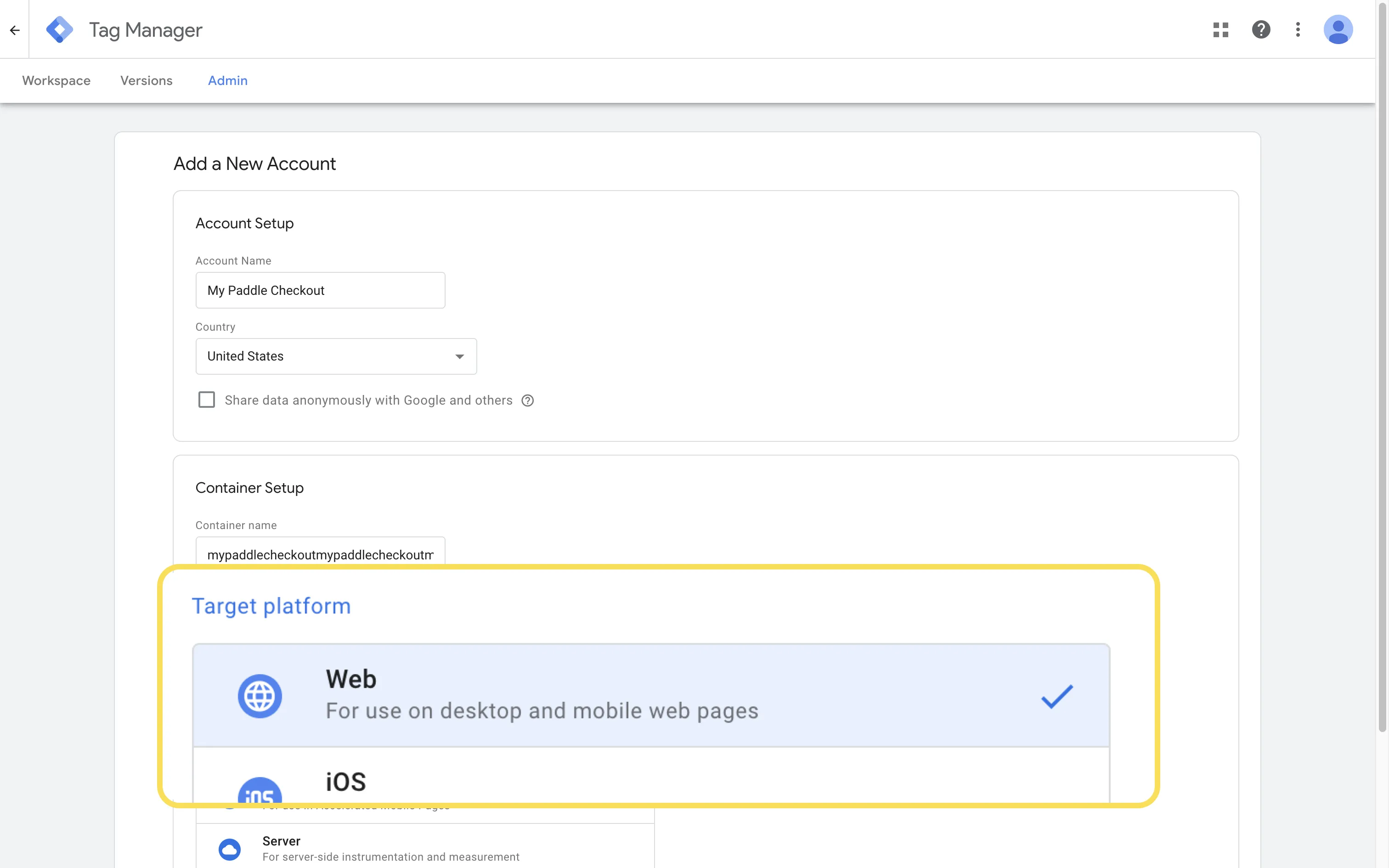This screenshot has width=1389, height=868.
Task: Open the Google apps grid icon
Action: (1221, 29)
